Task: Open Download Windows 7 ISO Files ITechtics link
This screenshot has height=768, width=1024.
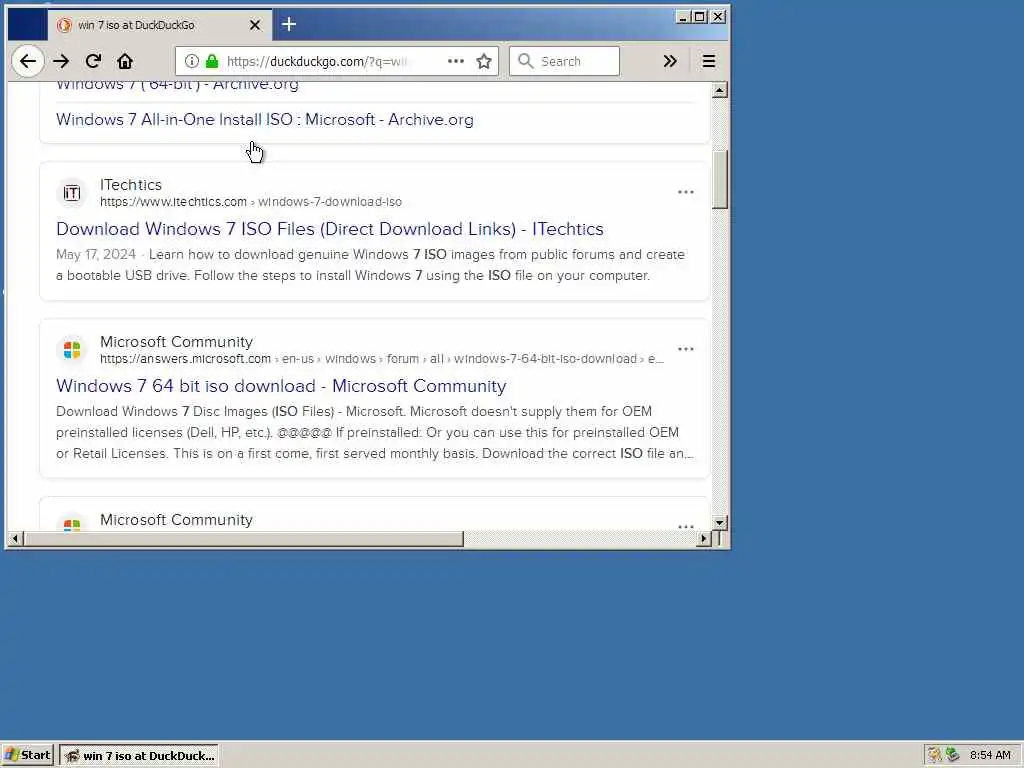Action: [x=330, y=229]
